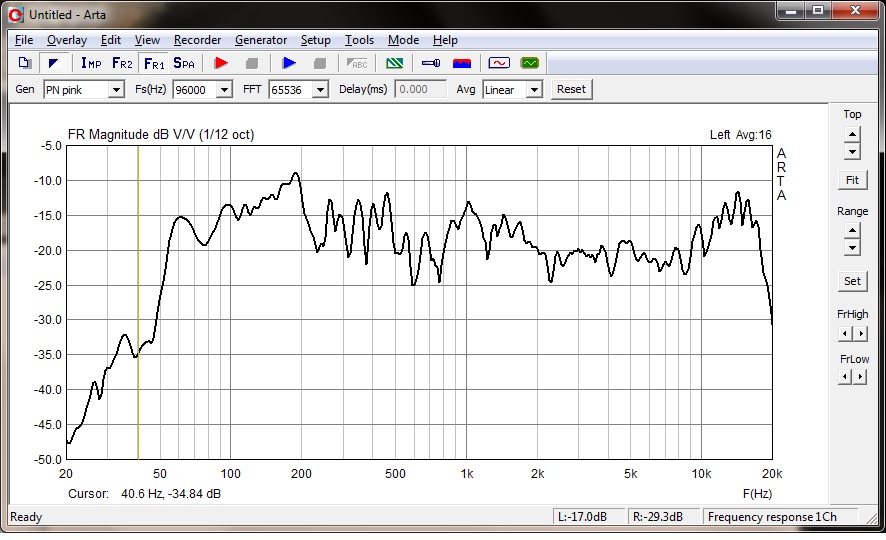Image resolution: width=886 pixels, height=540 pixels.
Task: Toggle the magnitude graph type button
Action: [x=54, y=63]
